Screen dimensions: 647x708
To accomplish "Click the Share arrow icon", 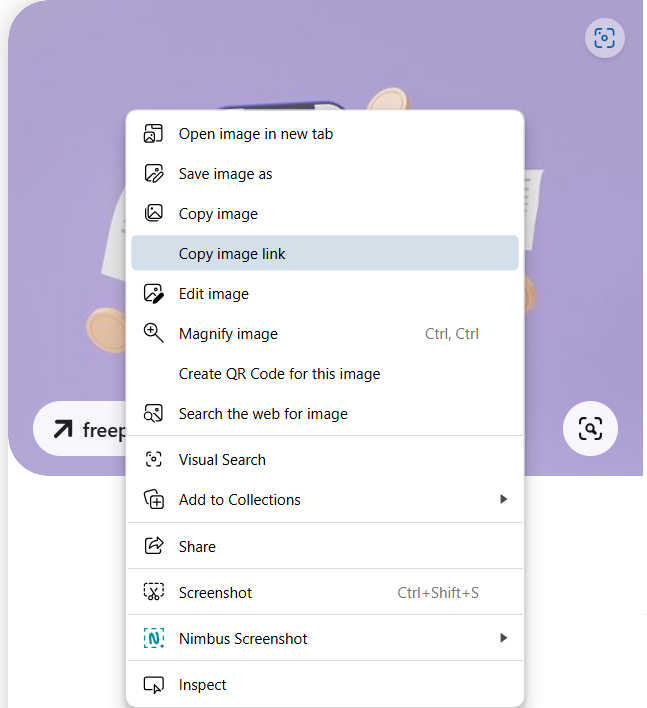I will (153, 546).
